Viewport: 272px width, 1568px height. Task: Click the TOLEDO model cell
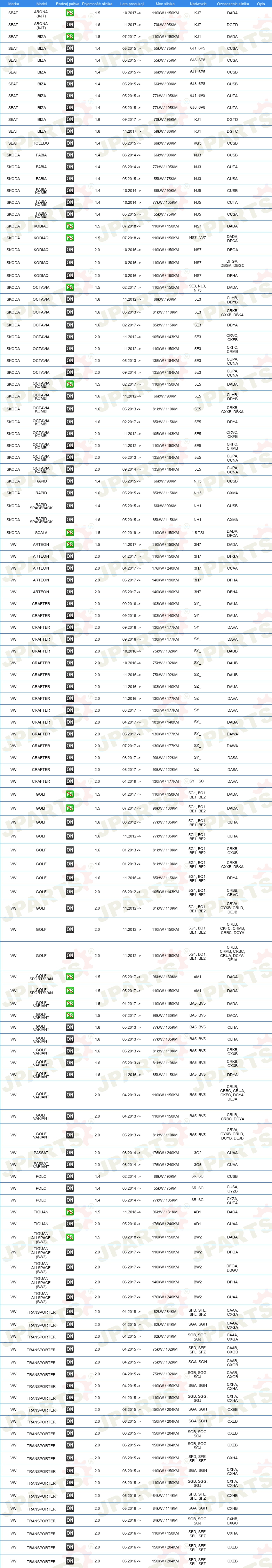(41, 143)
